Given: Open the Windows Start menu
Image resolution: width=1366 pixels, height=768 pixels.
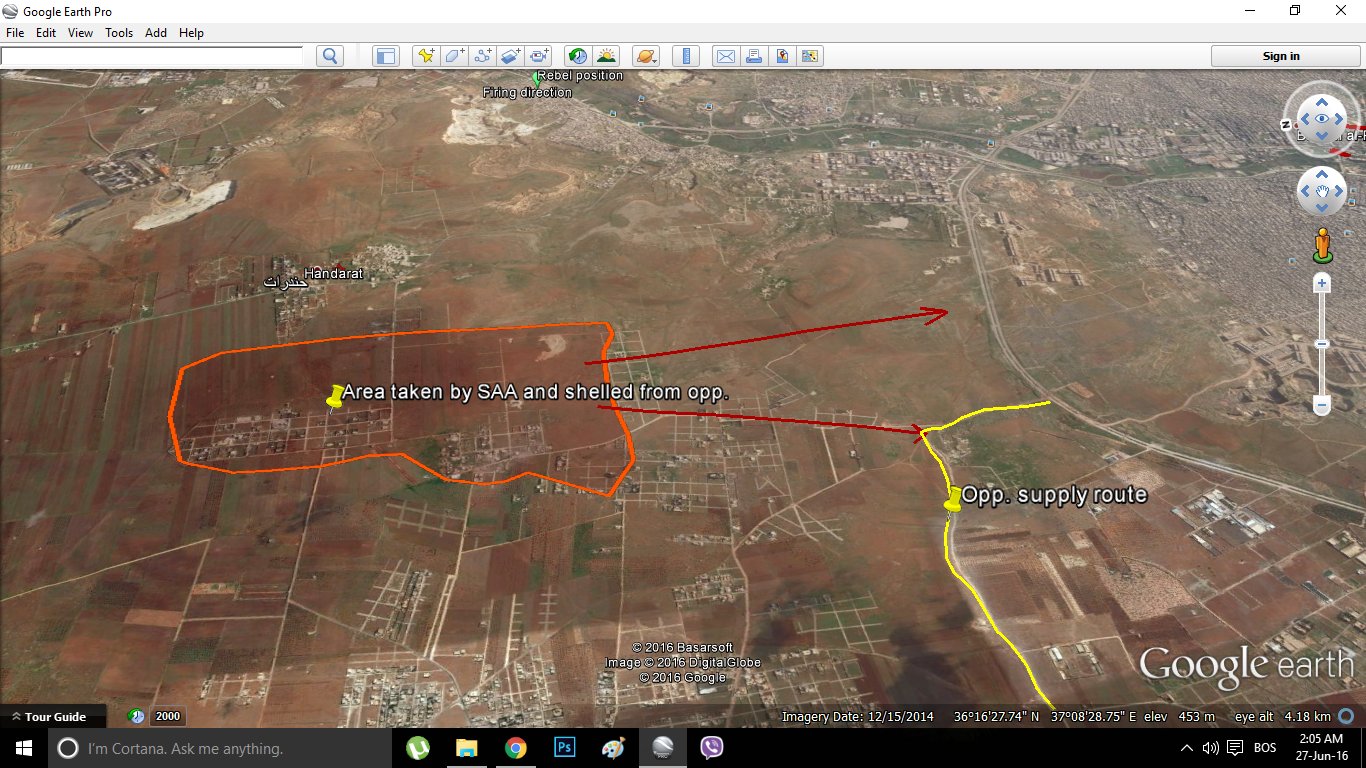Looking at the screenshot, I should point(24,748).
